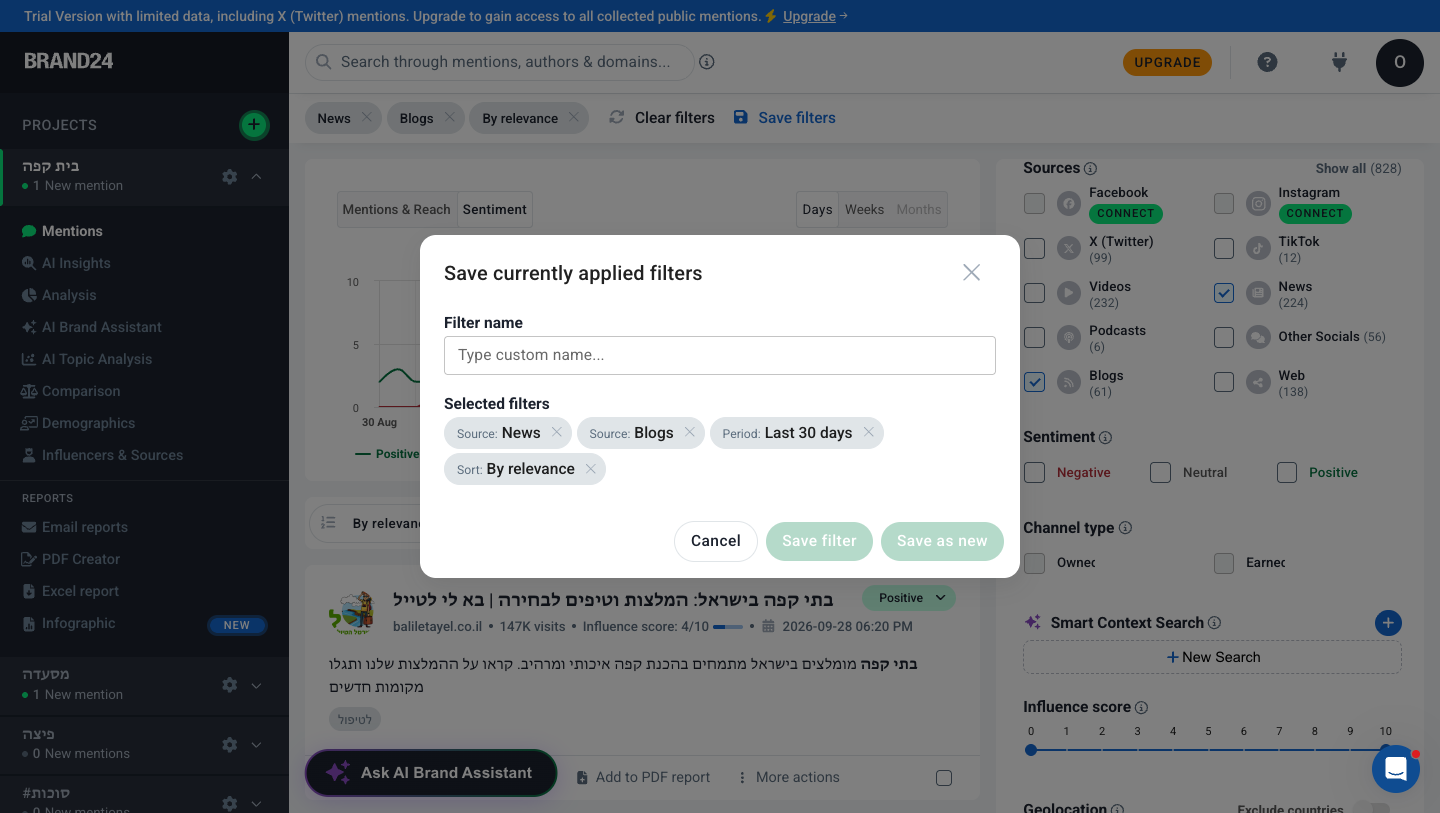Image resolution: width=1440 pixels, height=813 pixels.
Task: Show the Sentiment info tooltip icon
Action: pyautogui.click(x=1105, y=438)
